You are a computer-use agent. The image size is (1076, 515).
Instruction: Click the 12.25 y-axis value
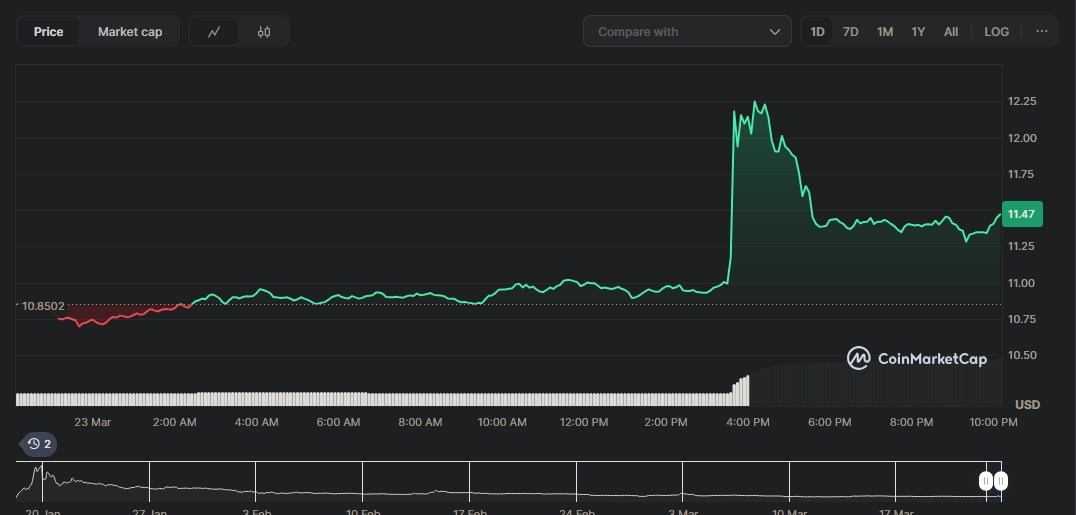point(1022,102)
